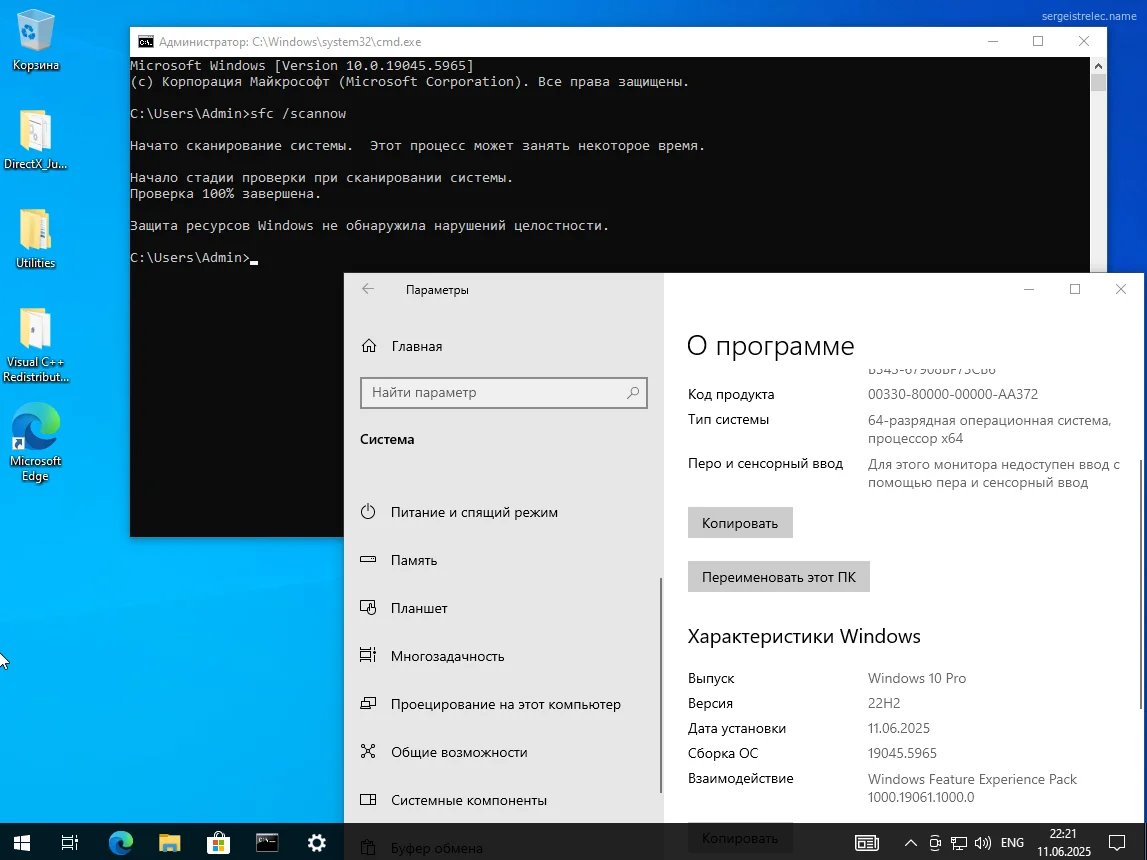Image resolution: width=1147 pixels, height=860 pixels.
Task: Click the Settings sidebar scrollbar
Action: coord(661,686)
